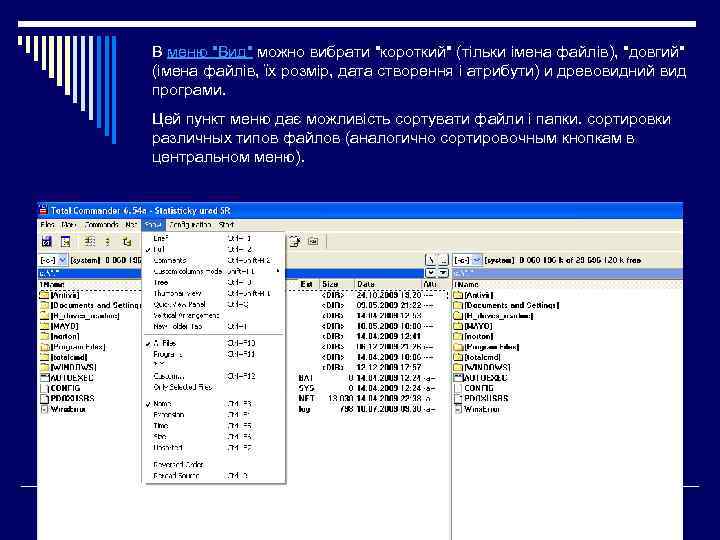Click left panel path bar c:\*.*
This screenshot has width=720, height=540.
(x=90, y=273)
